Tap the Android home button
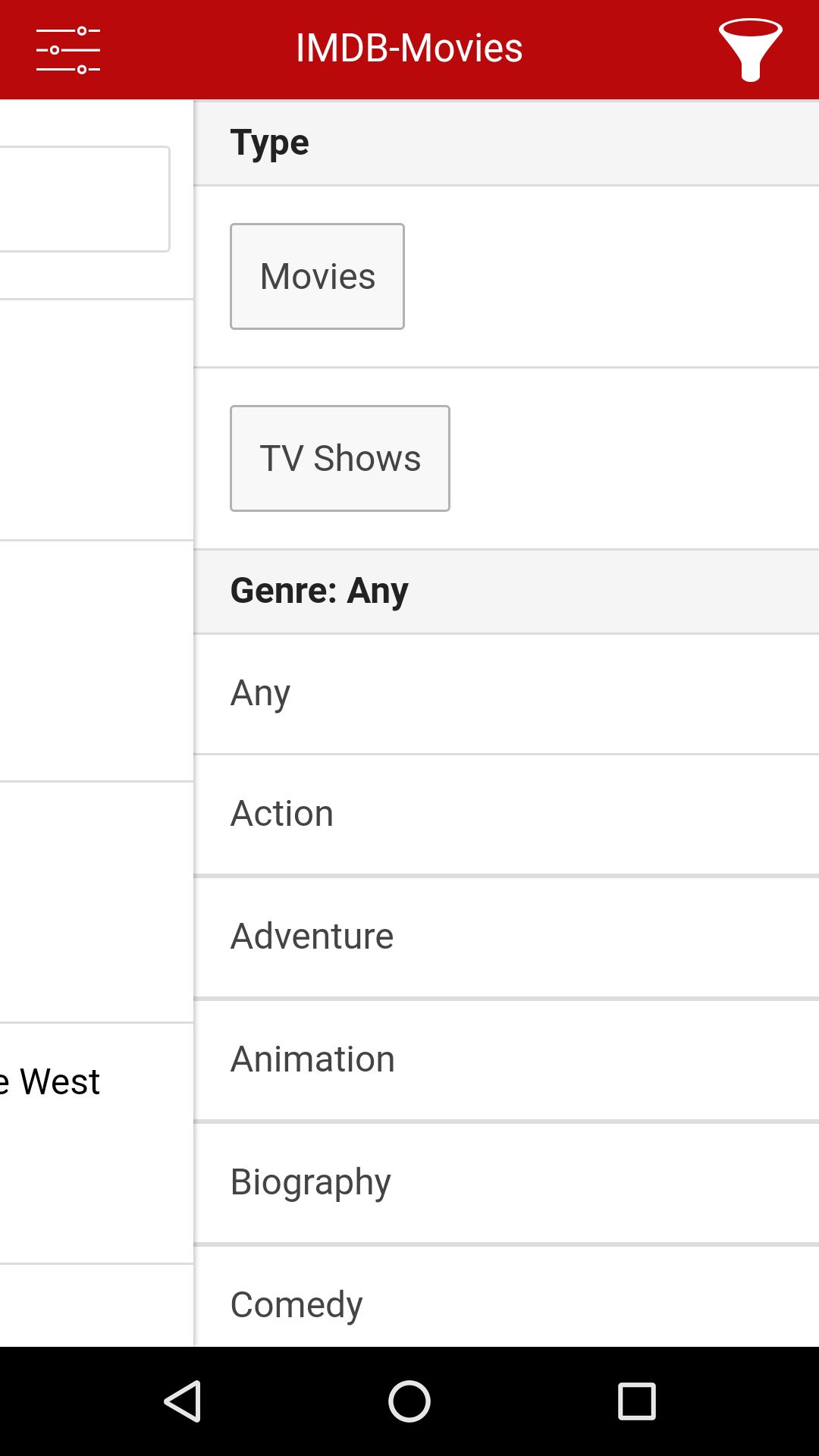 tap(409, 1401)
